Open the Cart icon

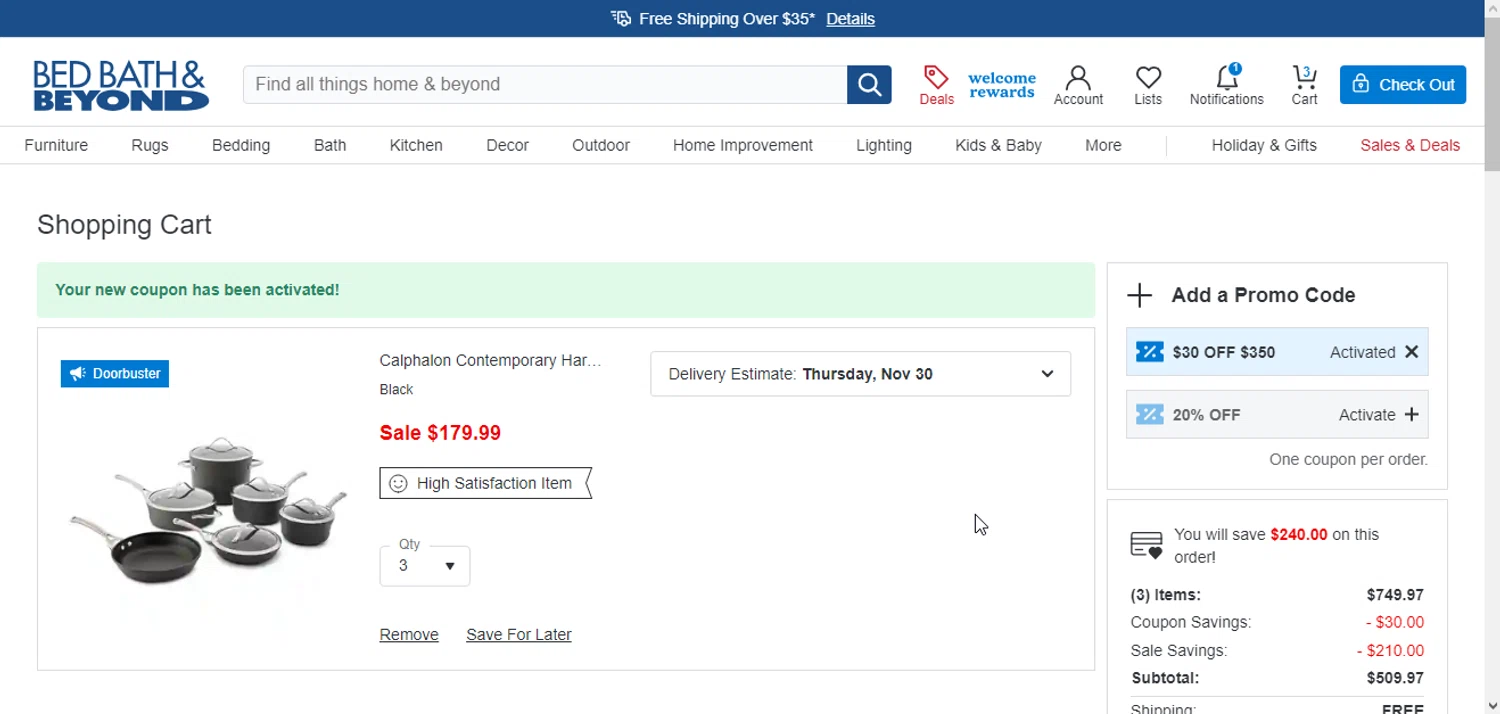click(1304, 85)
